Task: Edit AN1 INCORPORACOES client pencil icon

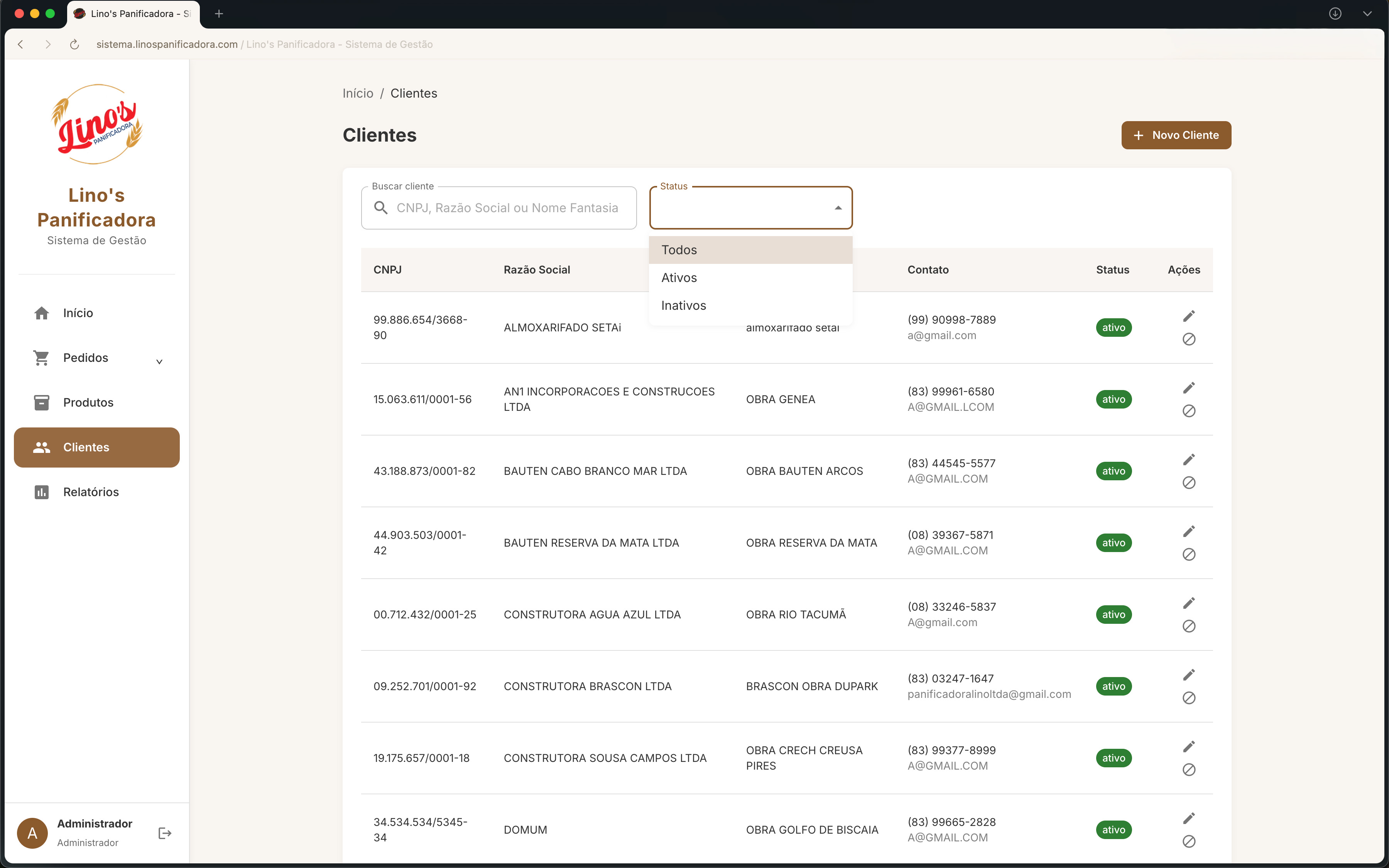Action: pyautogui.click(x=1189, y=388)
